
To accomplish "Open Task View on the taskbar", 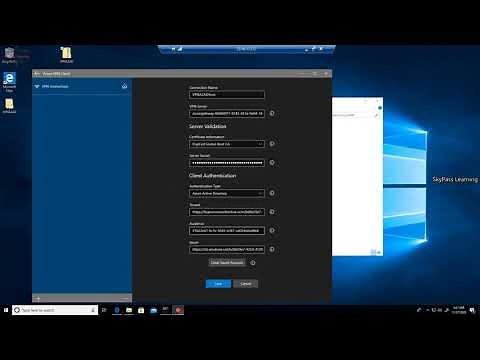I will (104, 310).
